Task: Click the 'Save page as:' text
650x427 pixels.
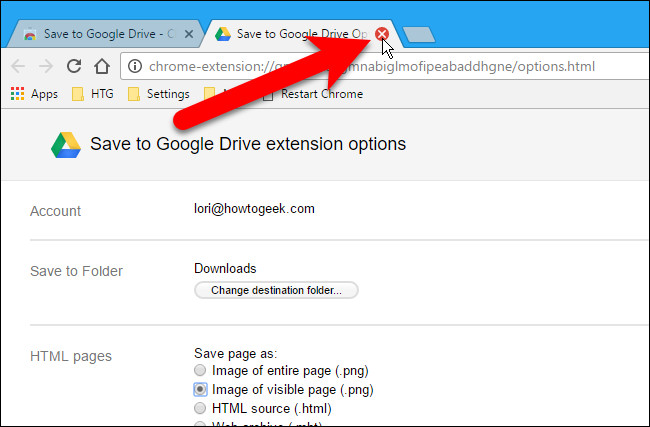Action: point(235,353)
